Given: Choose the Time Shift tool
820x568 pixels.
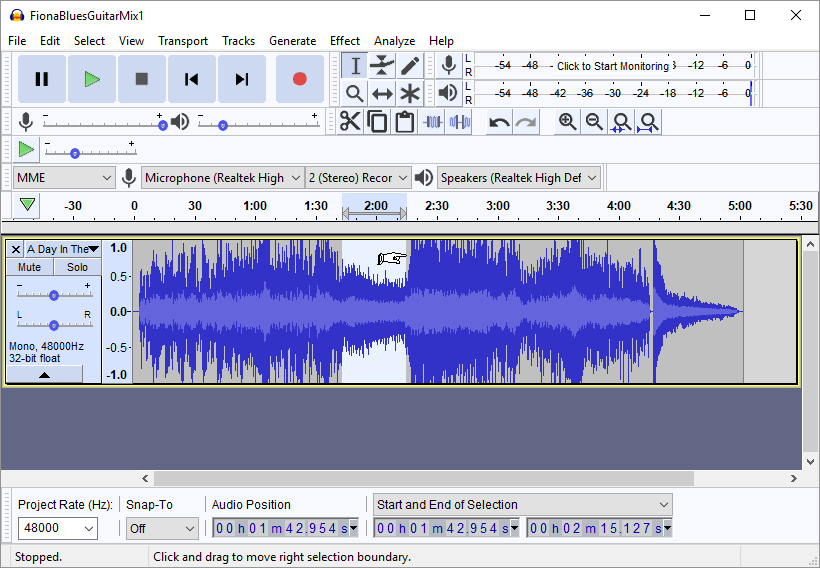Looking at the screenshot, I should click(x=382, y=94).
